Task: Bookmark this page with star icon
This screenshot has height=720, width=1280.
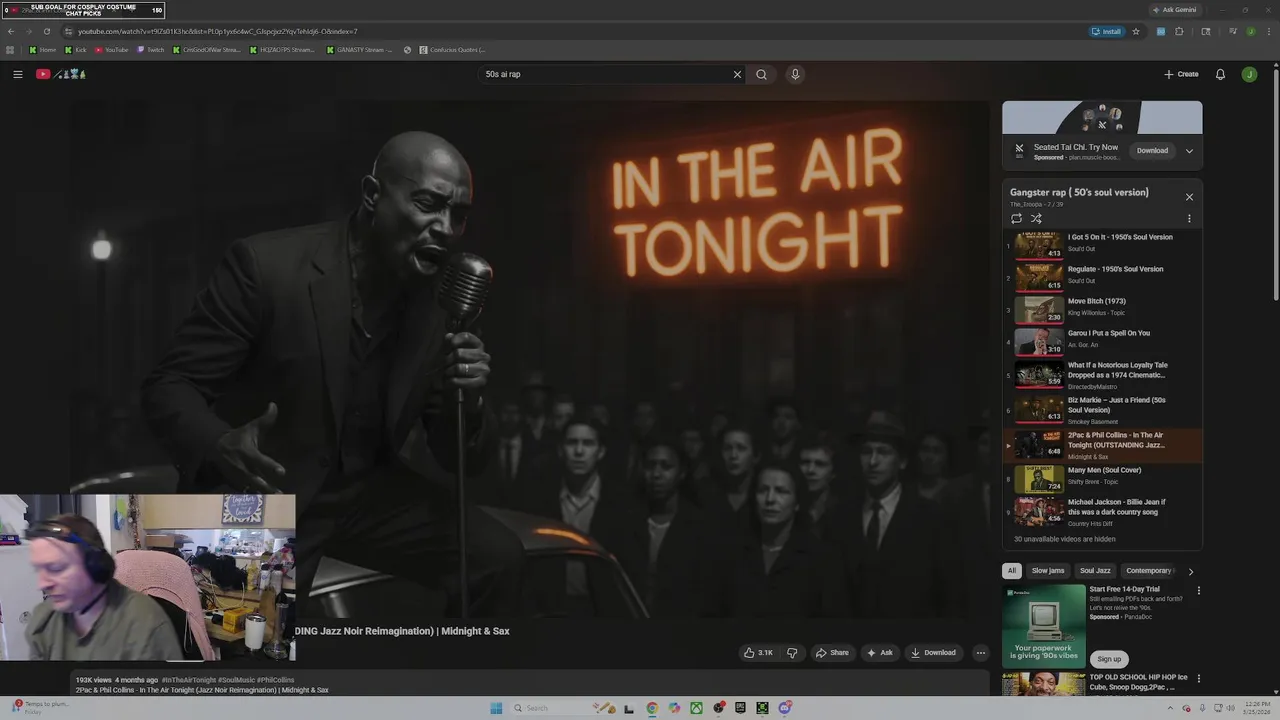Action: click(1136, 31)
